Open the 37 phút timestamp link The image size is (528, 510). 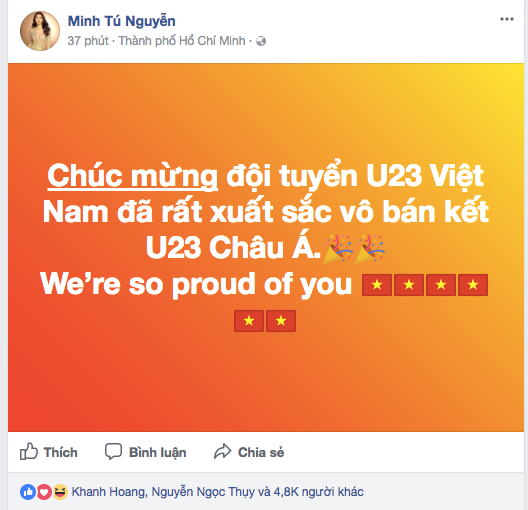(x=88, y=41)
